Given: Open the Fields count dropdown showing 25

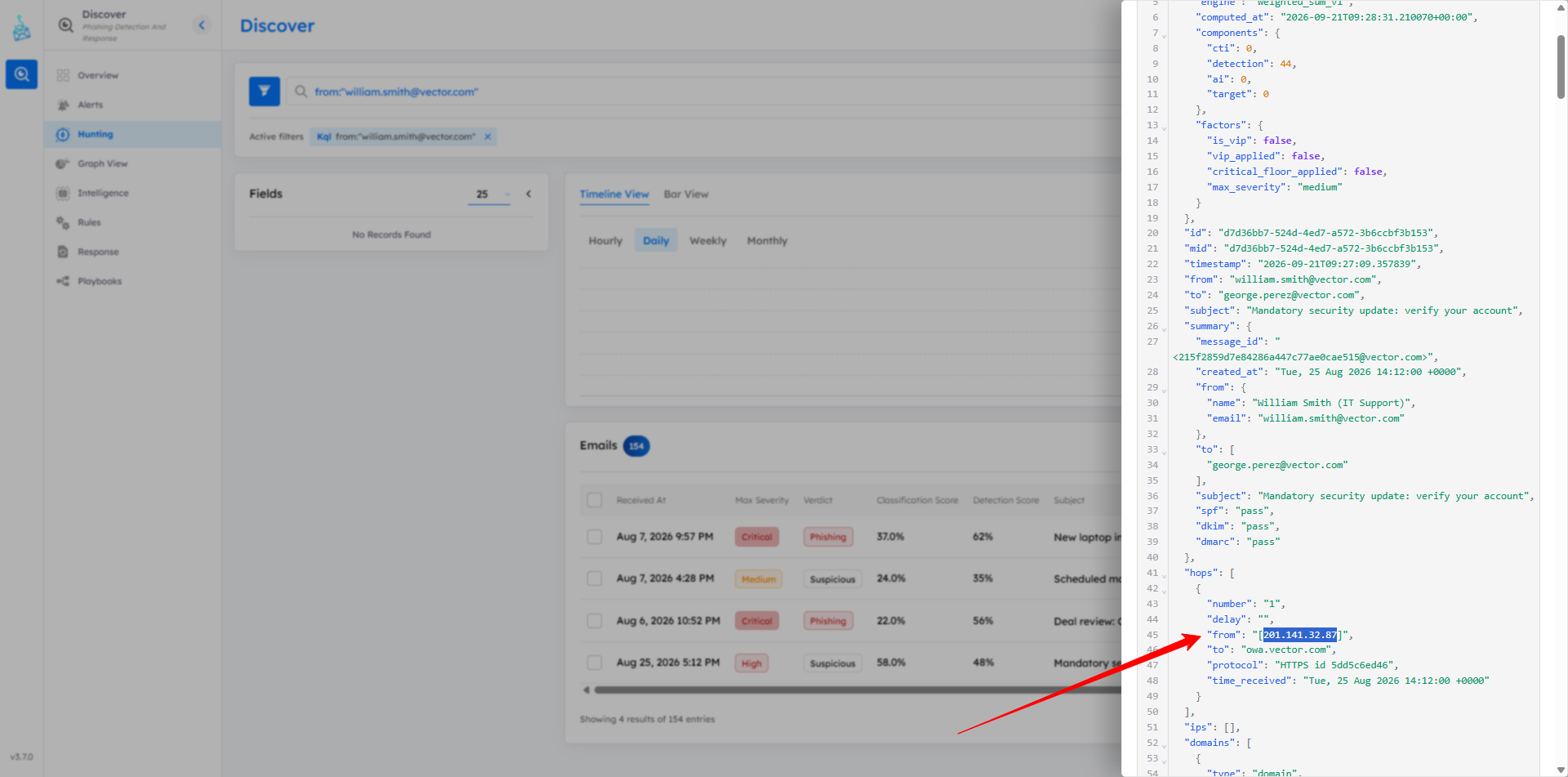Looking at the screenshot, I should (x=489, y=194).
